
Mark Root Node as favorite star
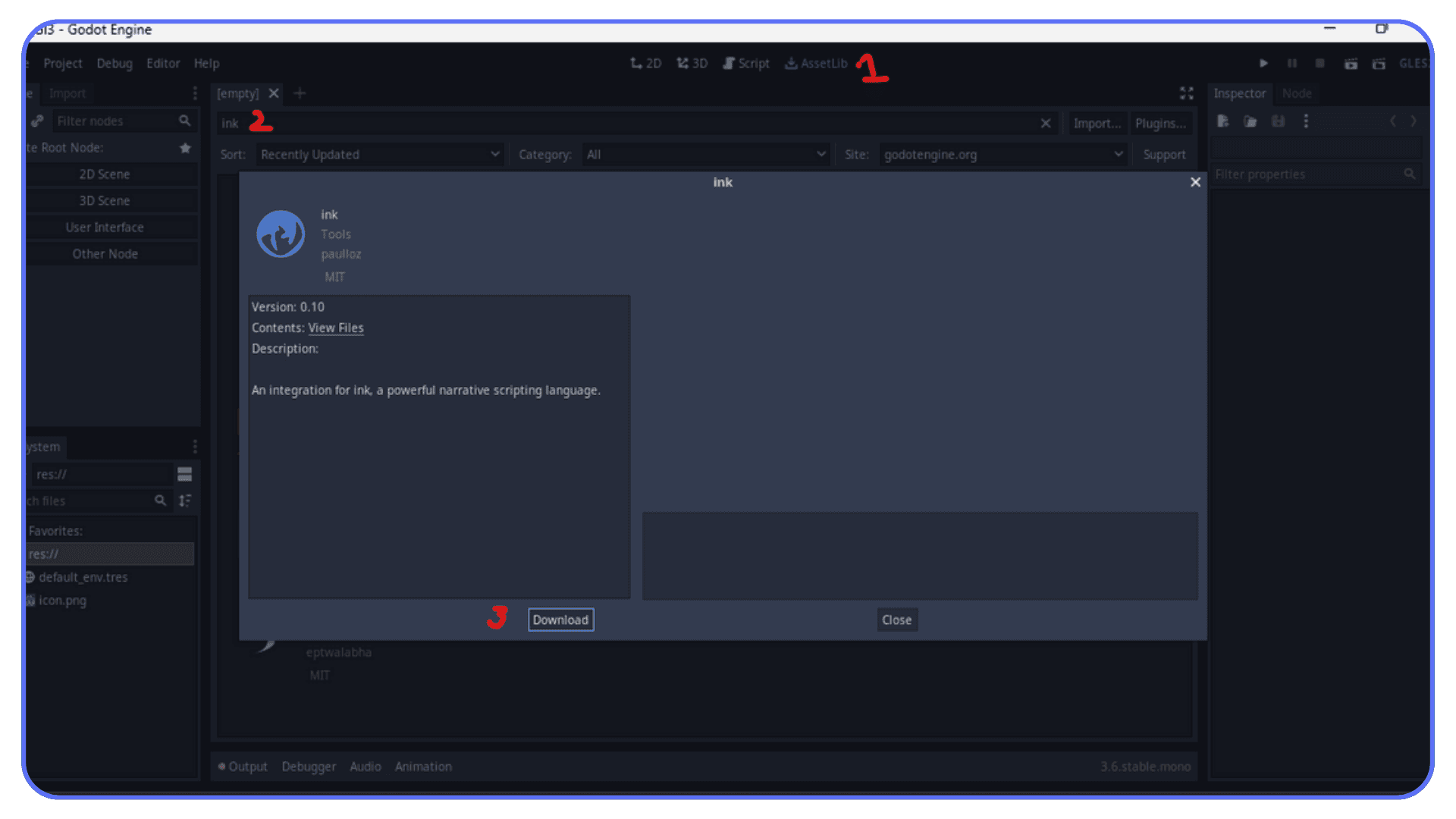coord(185,147)
